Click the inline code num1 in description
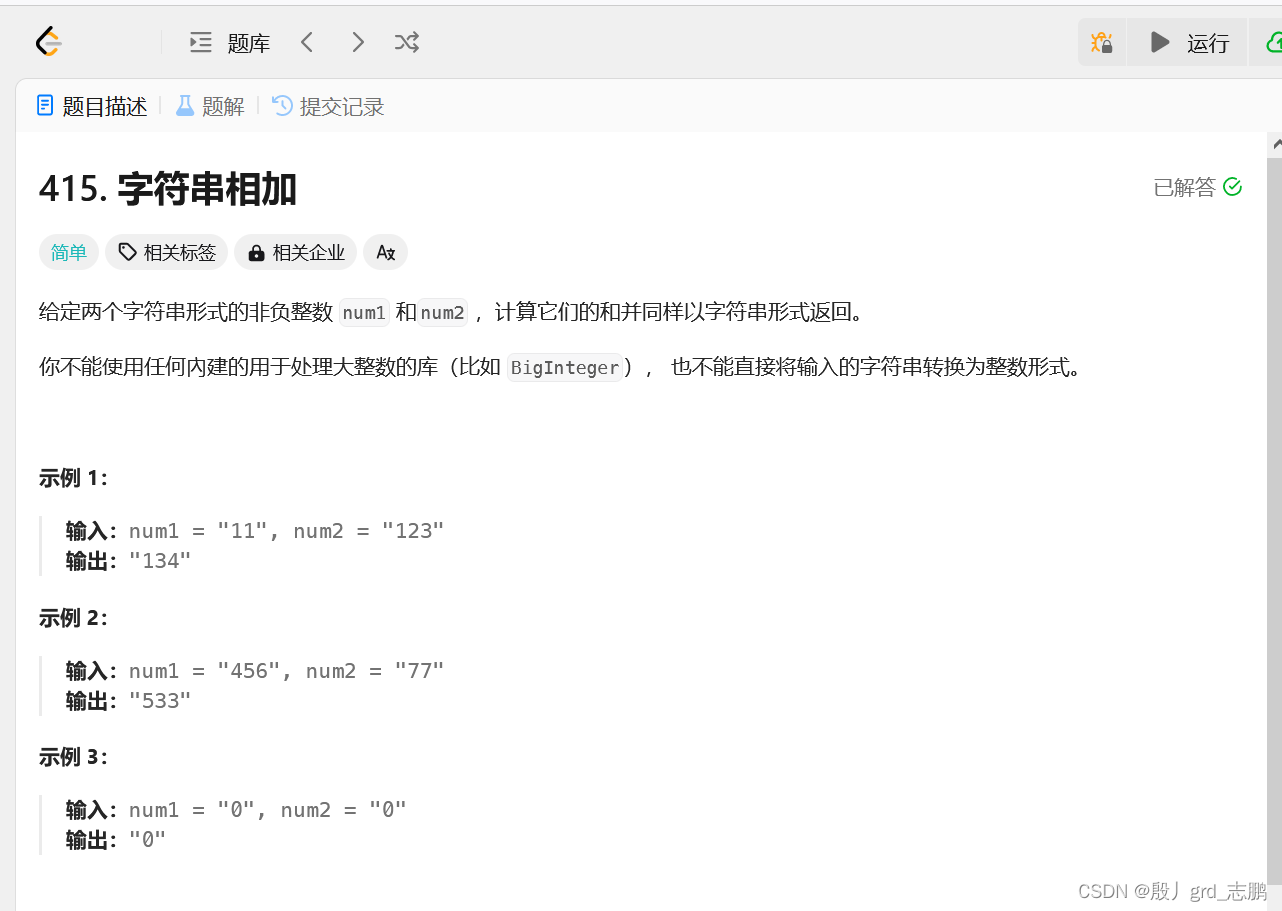This screenshot has height=911, width=1282. tap(364, 313)
